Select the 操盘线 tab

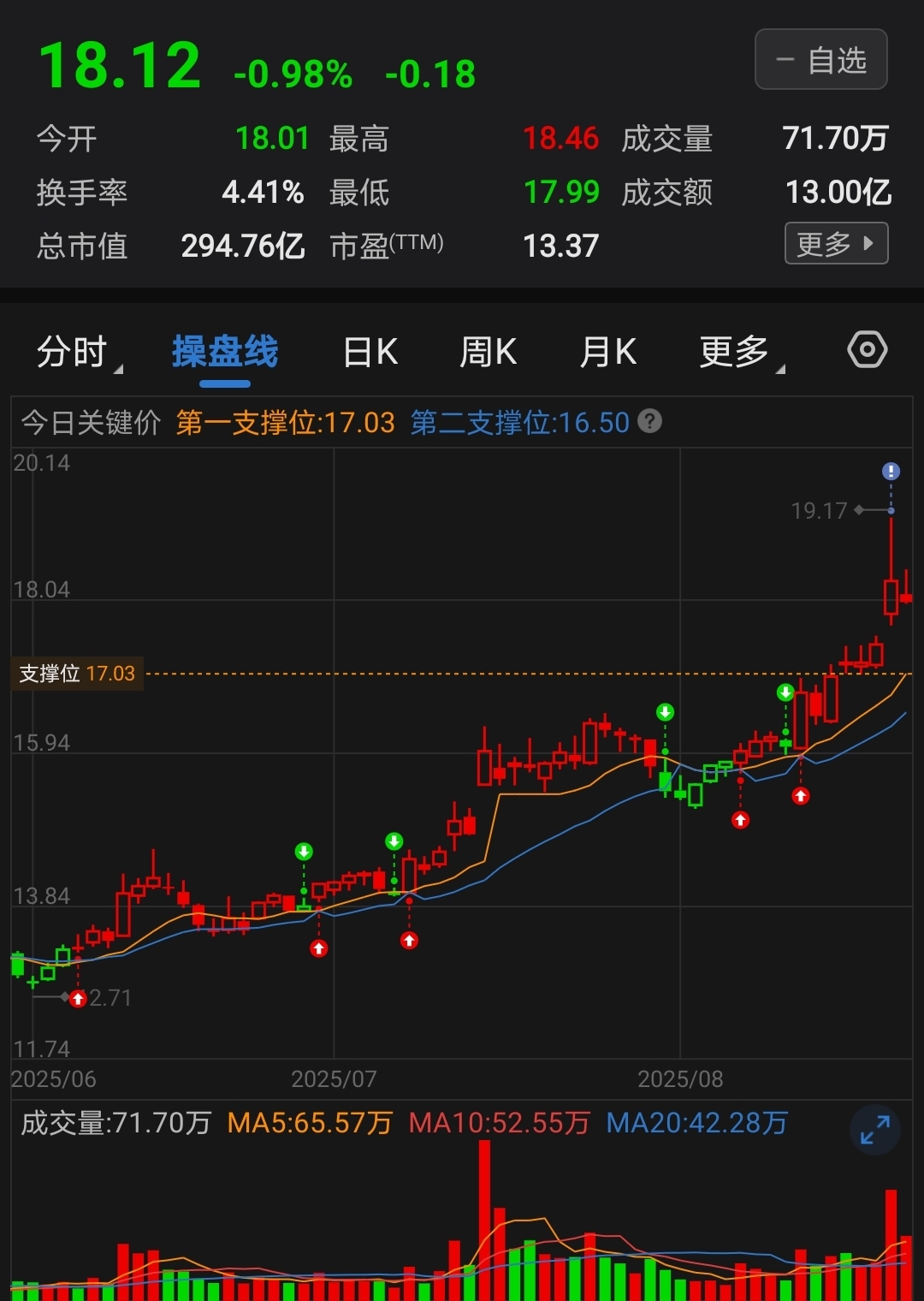(225, 352)
